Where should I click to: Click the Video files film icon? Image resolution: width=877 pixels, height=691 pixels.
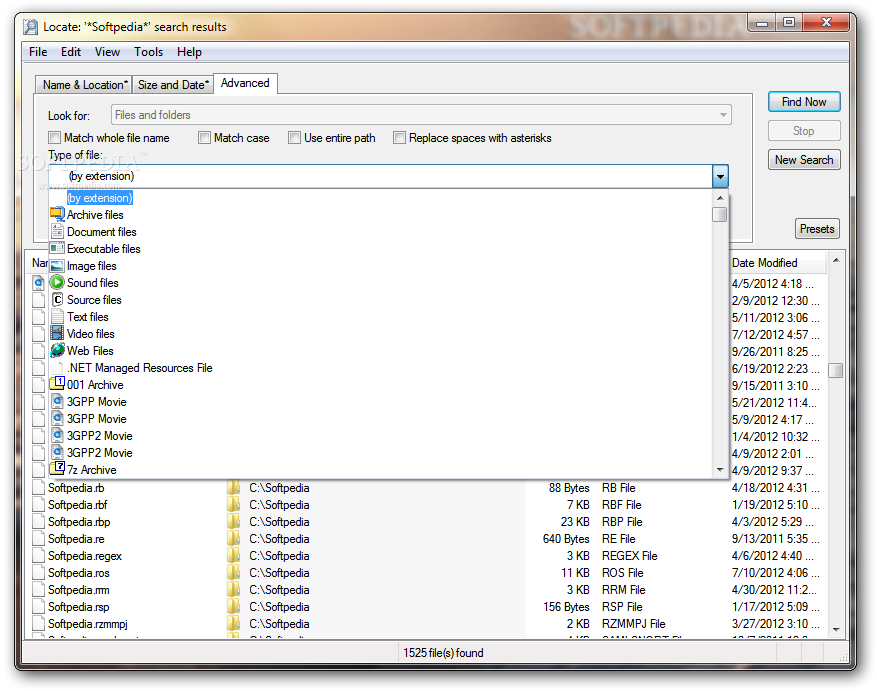57,333
